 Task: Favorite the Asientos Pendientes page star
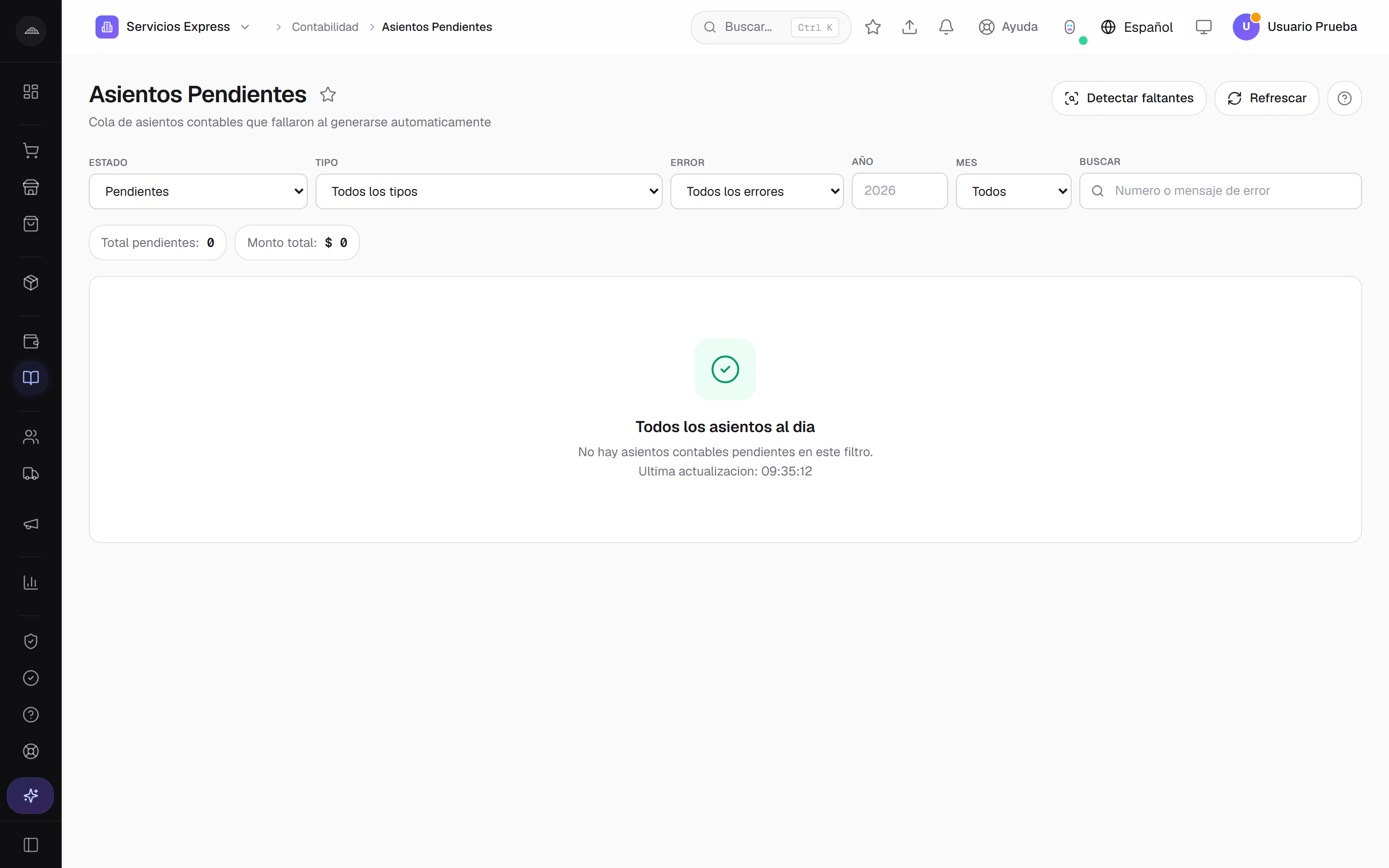[328, 94]
